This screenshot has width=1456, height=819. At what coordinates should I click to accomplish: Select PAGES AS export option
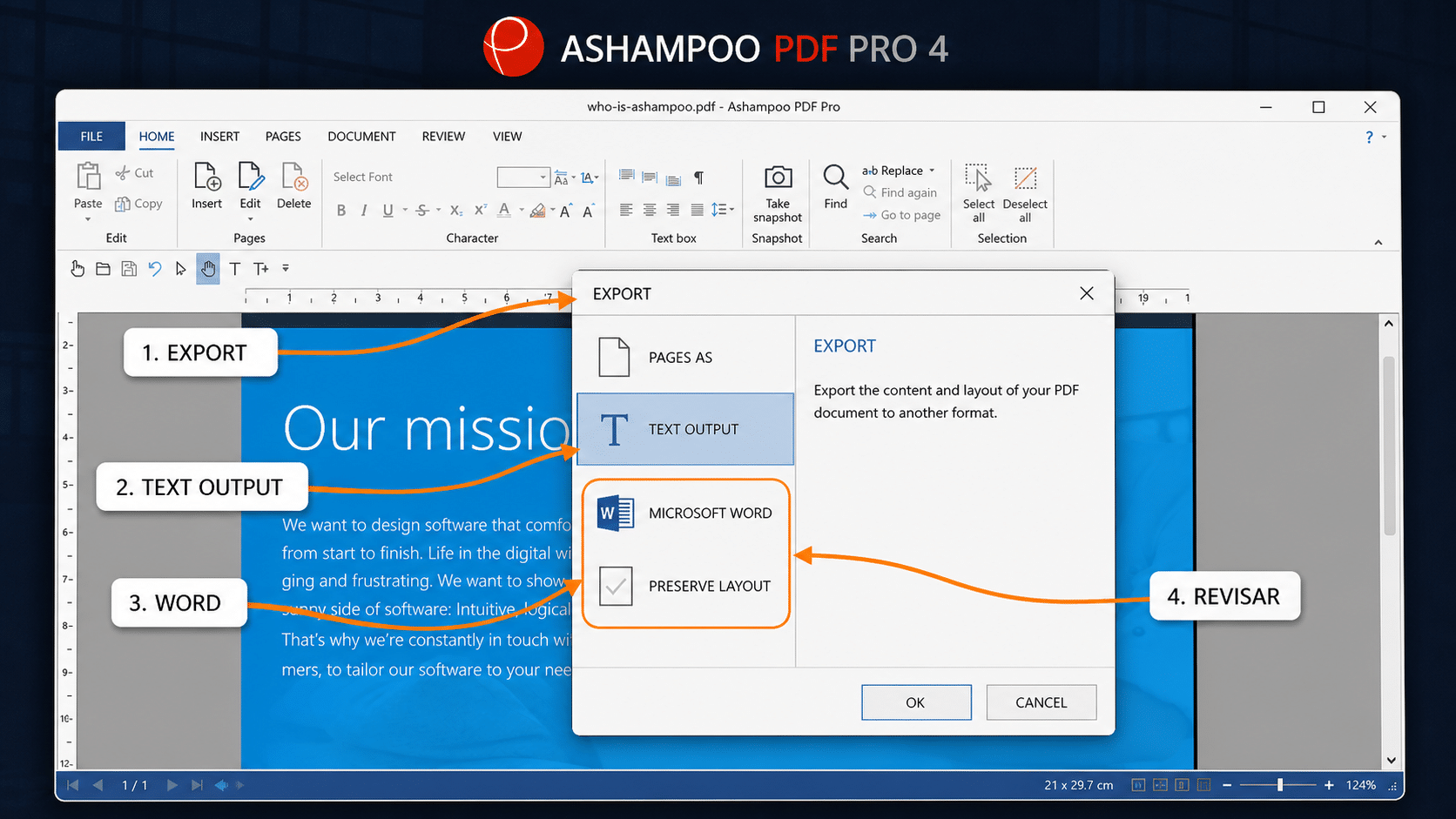tap(685, 357)
